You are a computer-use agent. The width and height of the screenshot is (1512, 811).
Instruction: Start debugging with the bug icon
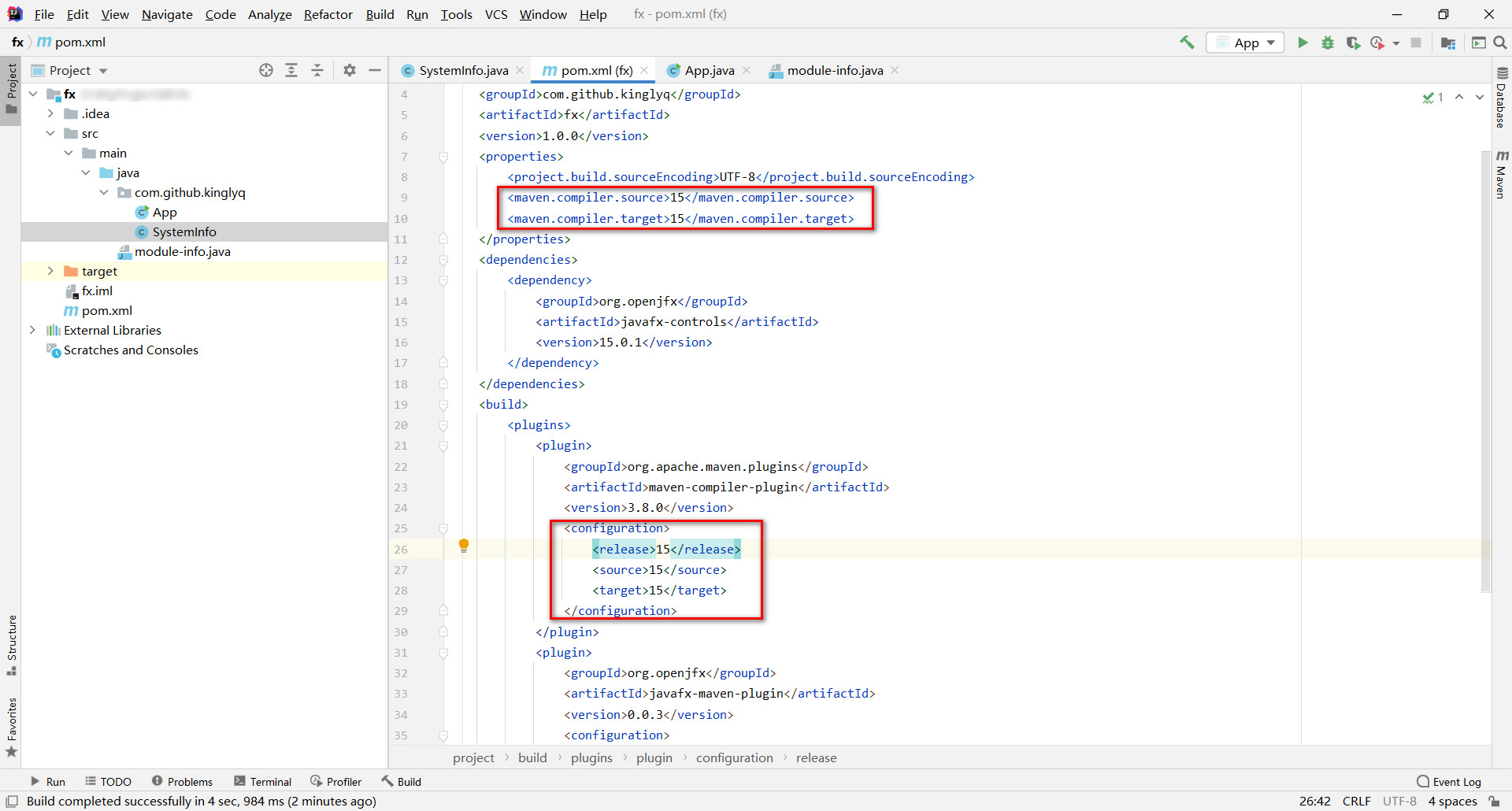point(1328,43)
